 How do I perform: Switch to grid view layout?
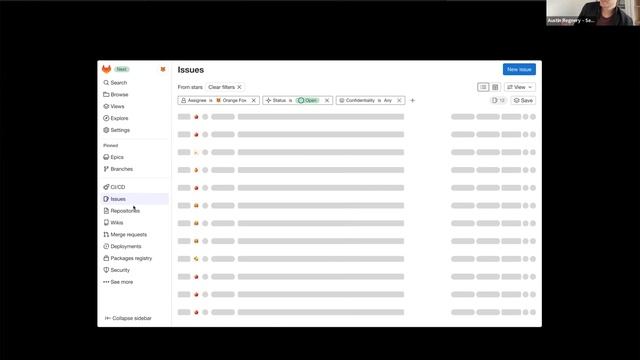click(495, 87)
